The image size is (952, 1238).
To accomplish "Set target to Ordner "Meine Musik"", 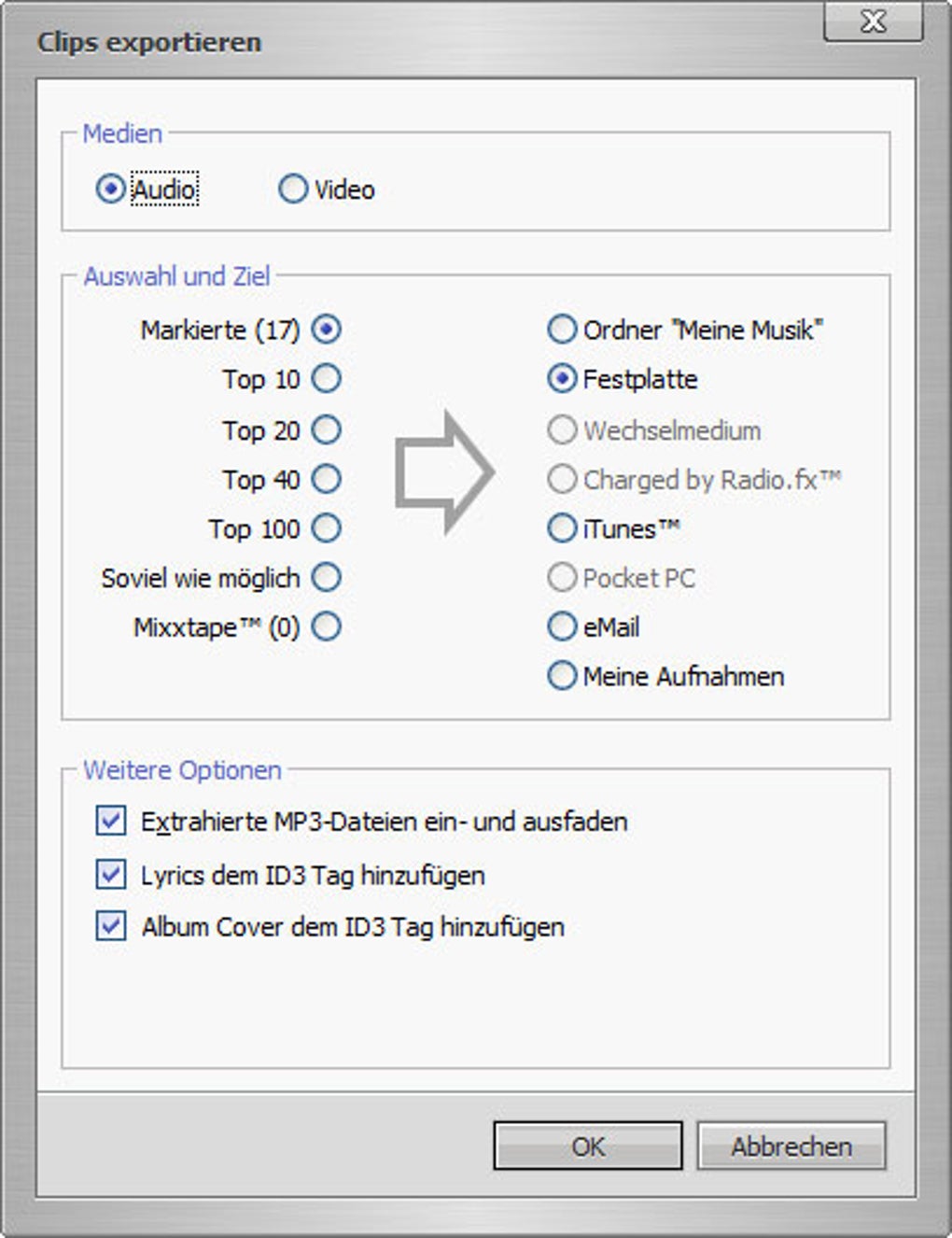I will tap(562, 330).
